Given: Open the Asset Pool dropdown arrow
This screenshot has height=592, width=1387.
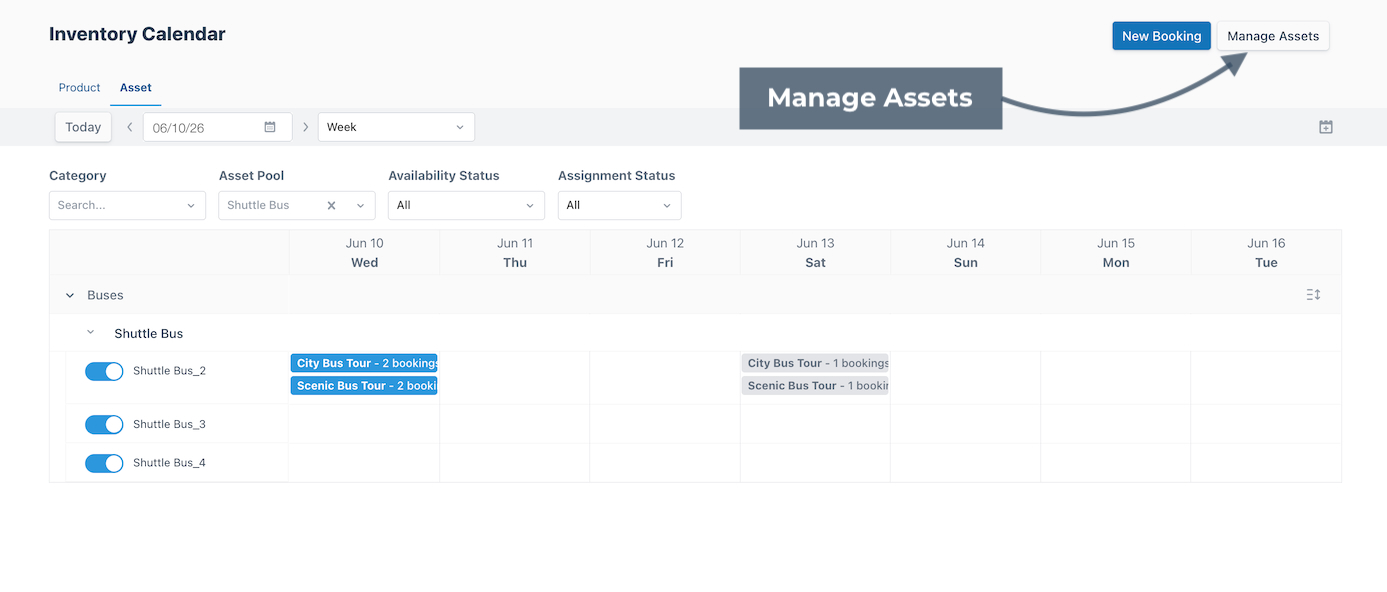Looking at the screenshot, I should point(361,205).
